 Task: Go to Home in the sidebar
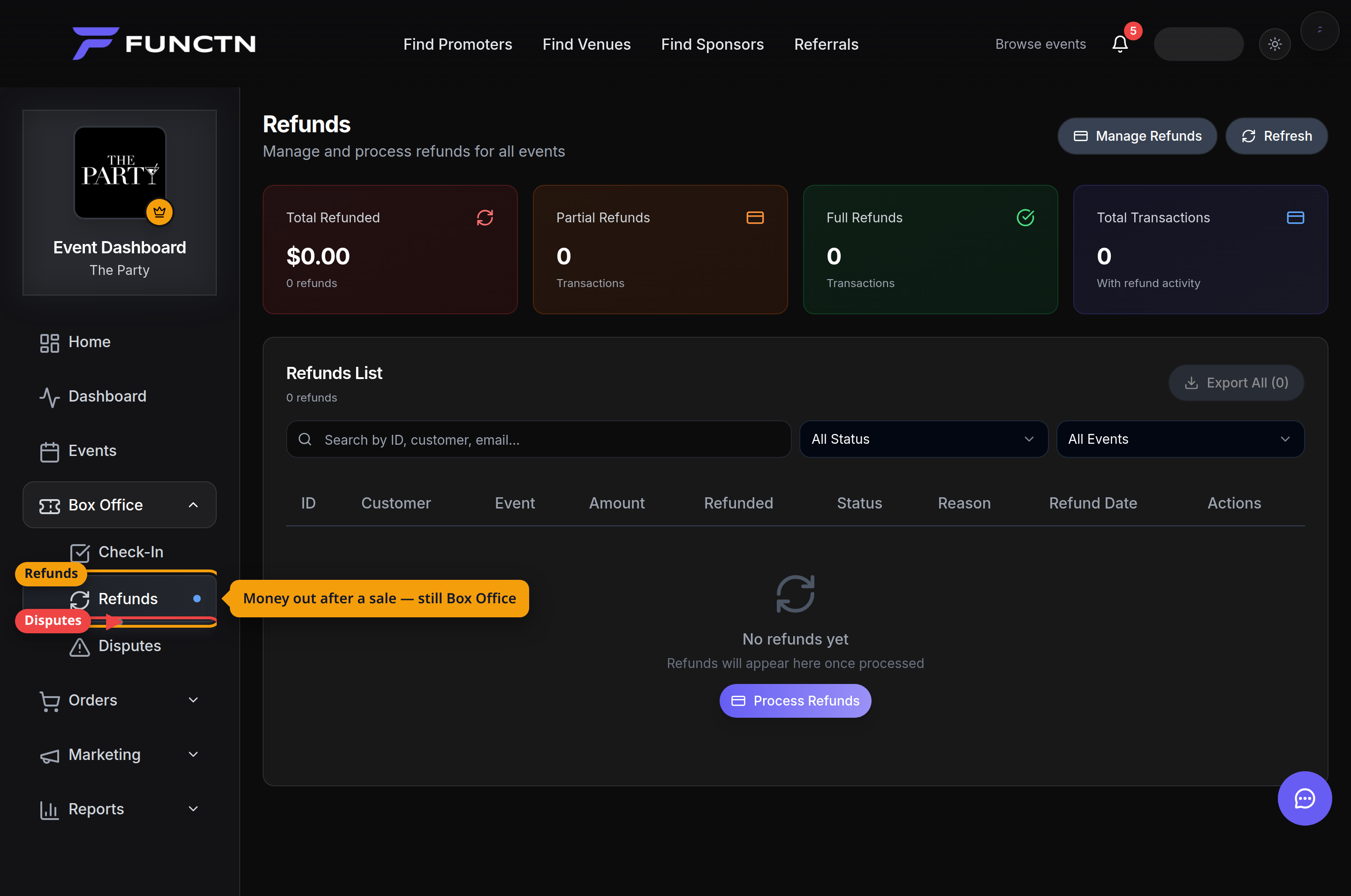120,342
